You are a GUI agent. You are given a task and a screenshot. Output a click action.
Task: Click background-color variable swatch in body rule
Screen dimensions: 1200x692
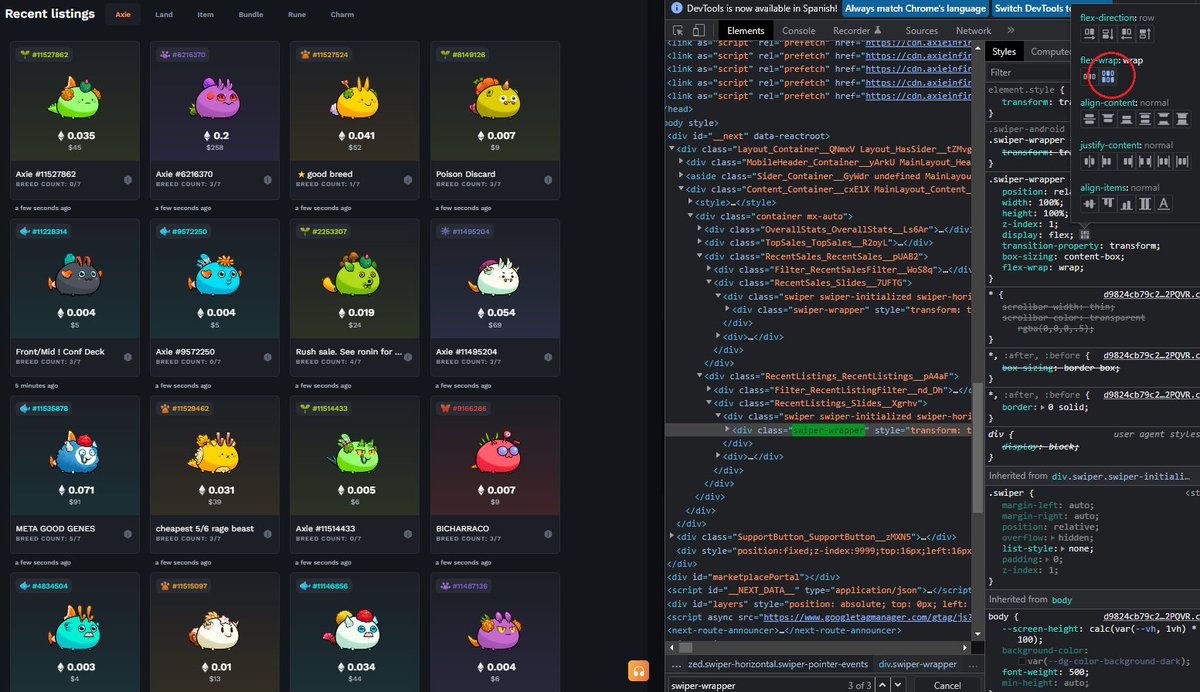[x=1022, y=661]
